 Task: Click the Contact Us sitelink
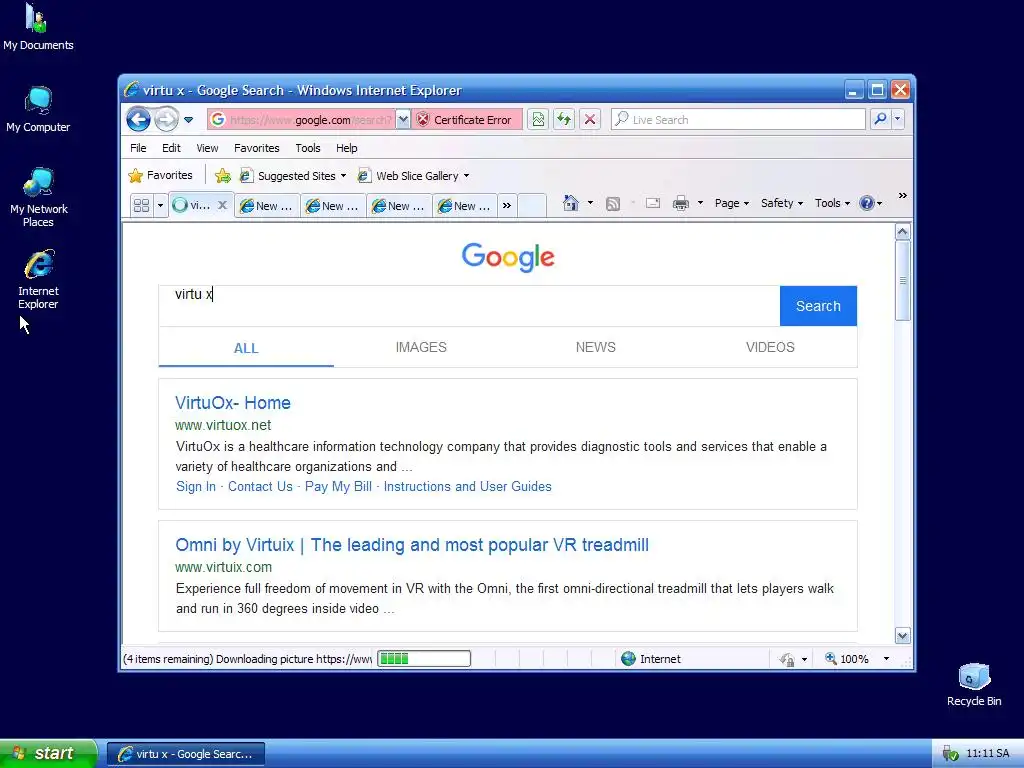[x=260, y=487]
